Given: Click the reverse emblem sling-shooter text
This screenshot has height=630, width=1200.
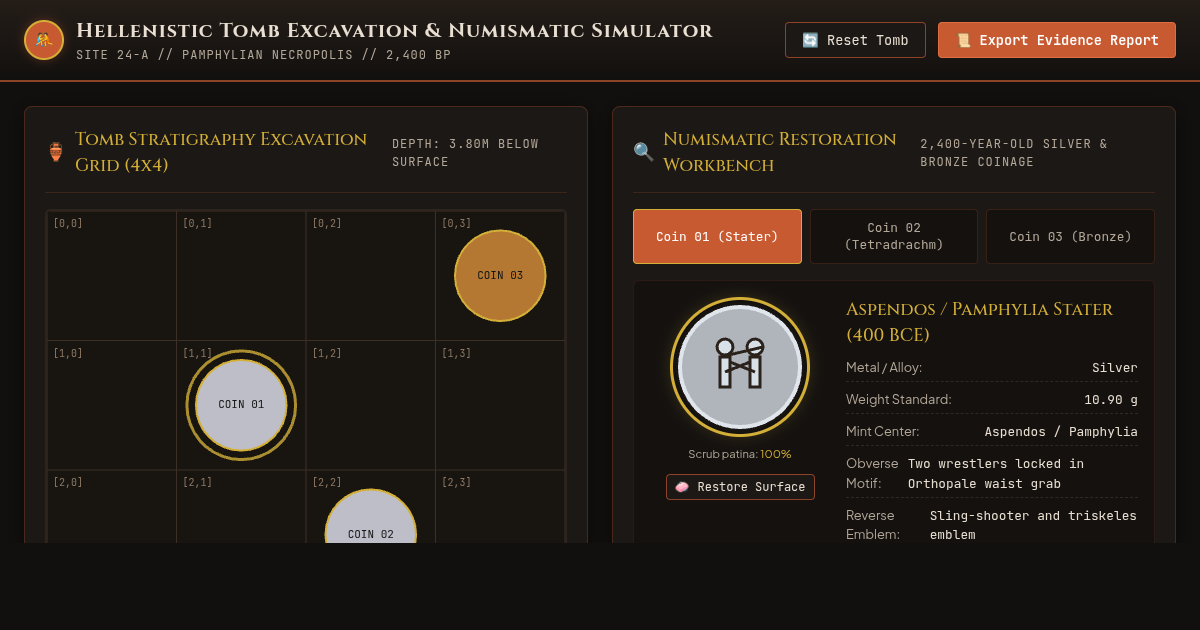Looking at the screenshot, I should pos(1033,526).
